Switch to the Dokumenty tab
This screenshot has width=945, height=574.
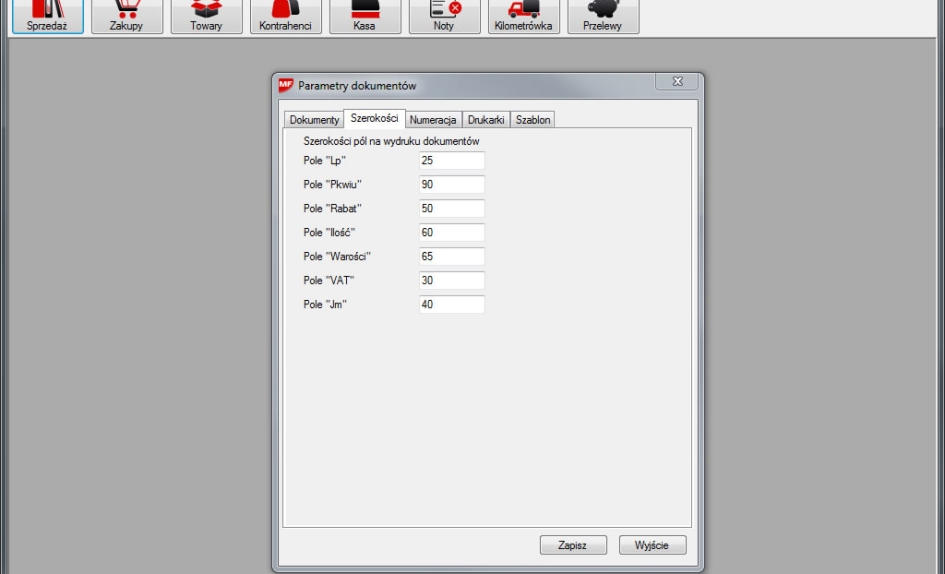click(x=314, y=120)
